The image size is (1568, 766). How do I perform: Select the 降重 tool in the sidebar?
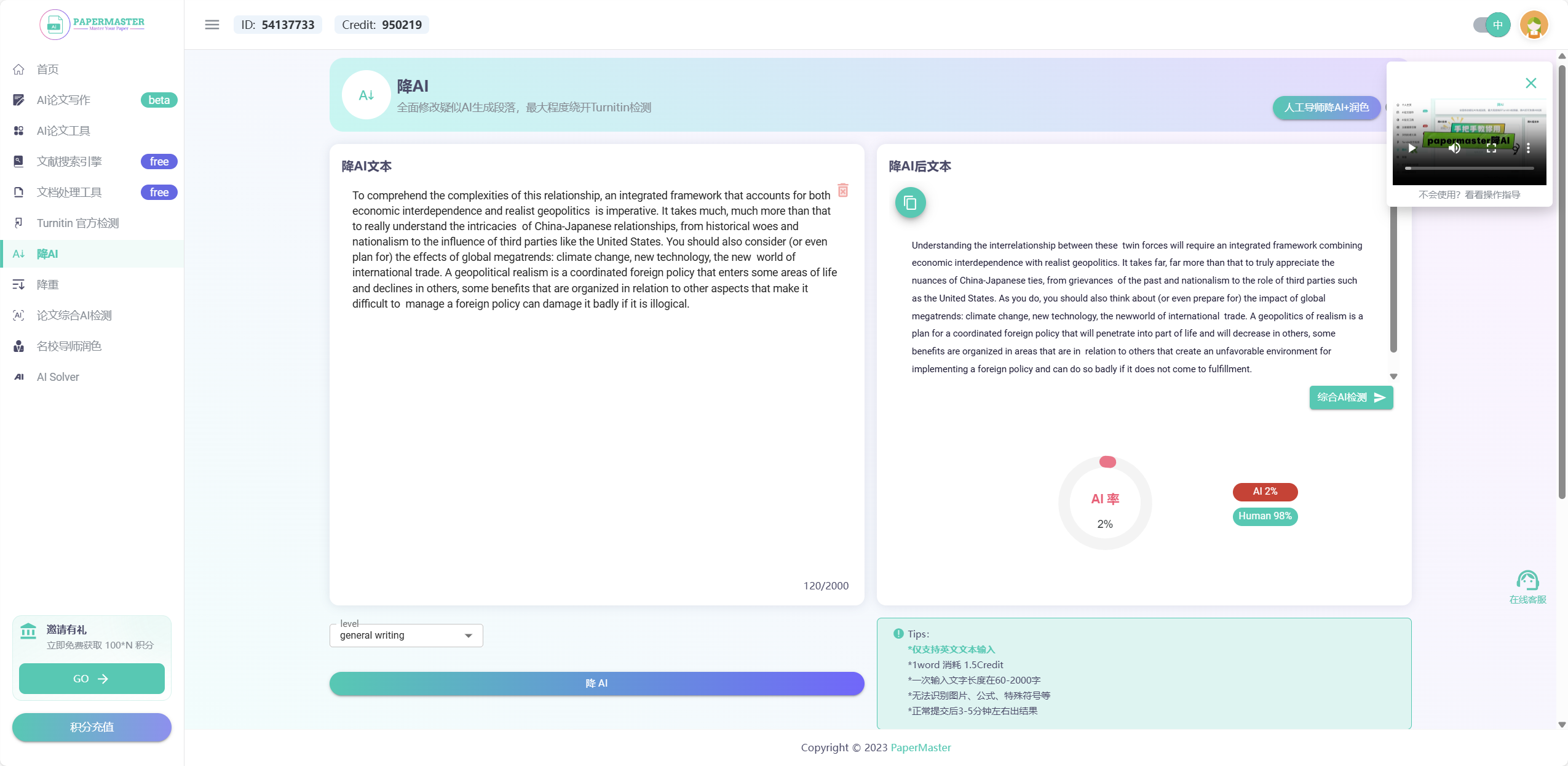[x=47, y=284]
